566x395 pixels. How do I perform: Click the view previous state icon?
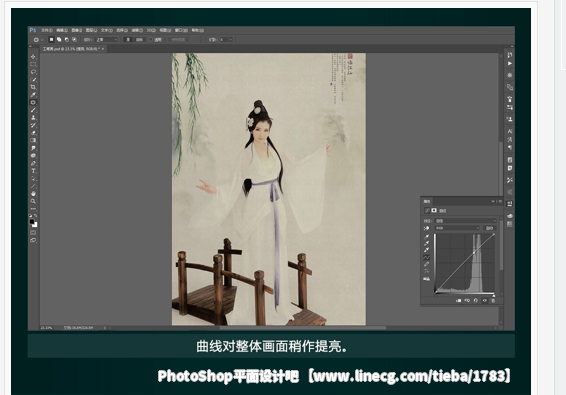pyautogui.click(x=467, y=300)
